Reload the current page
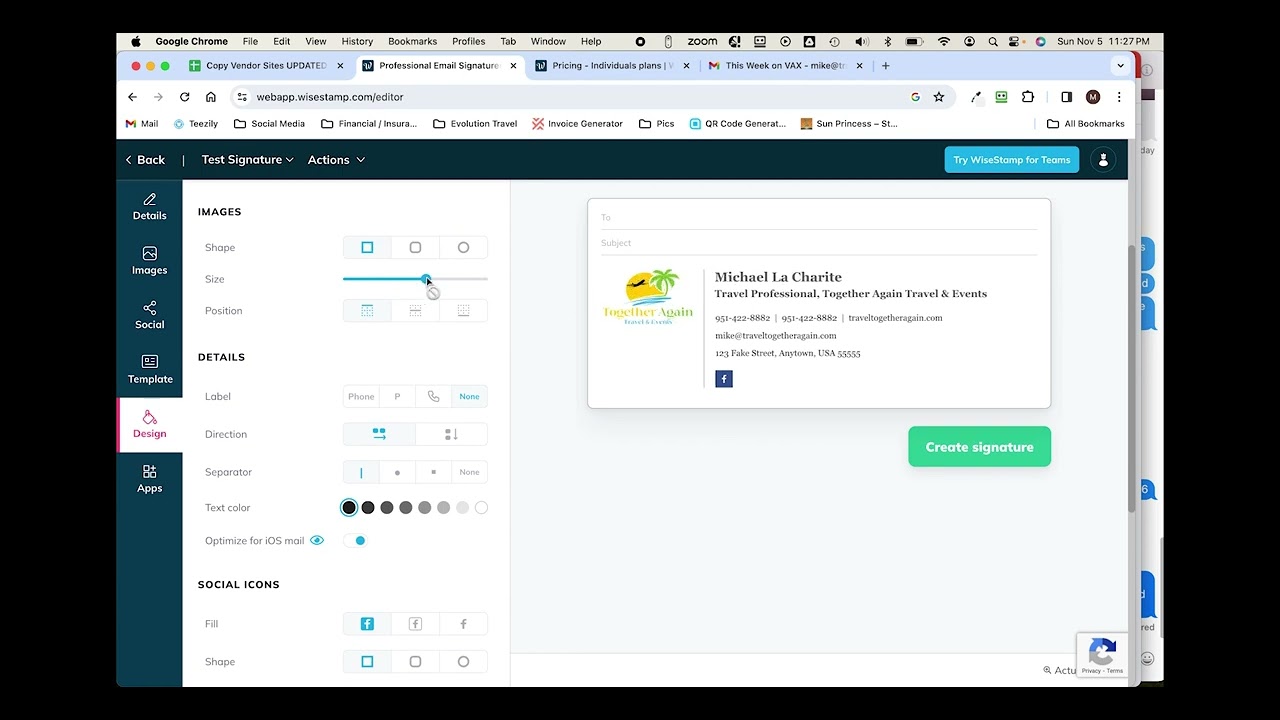 coord(184,97)
